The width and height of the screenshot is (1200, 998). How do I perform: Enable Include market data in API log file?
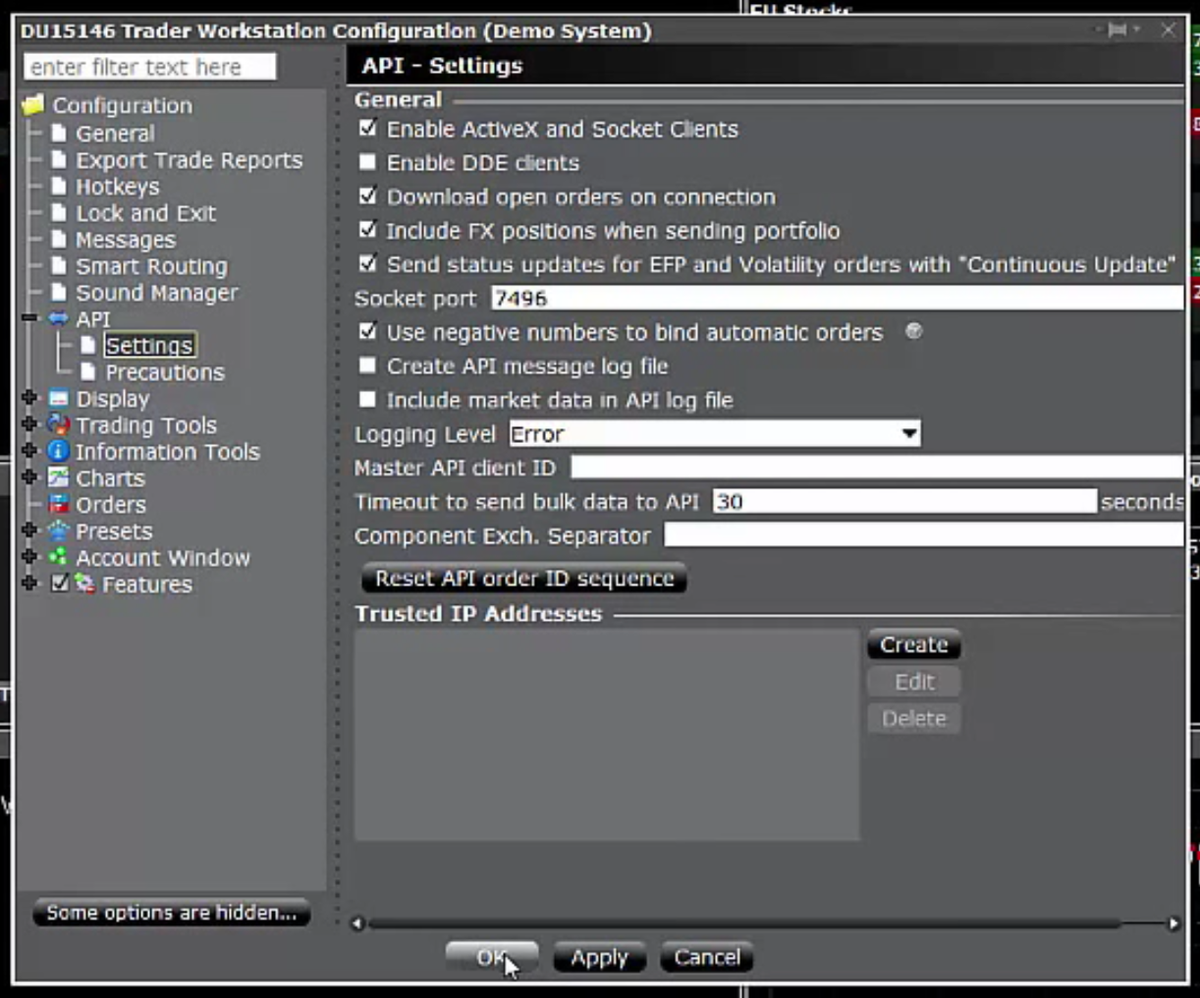tap(367, 399)
